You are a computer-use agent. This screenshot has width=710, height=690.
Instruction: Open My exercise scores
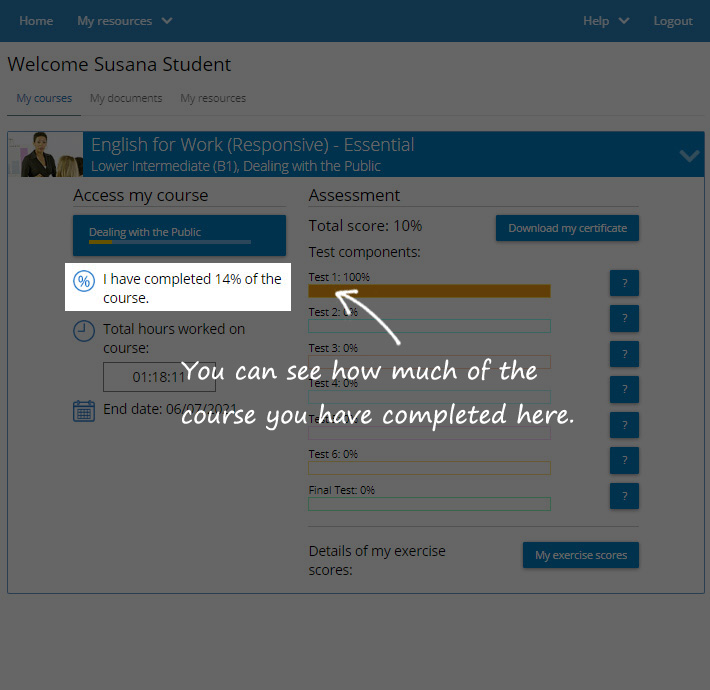point(580,555)
